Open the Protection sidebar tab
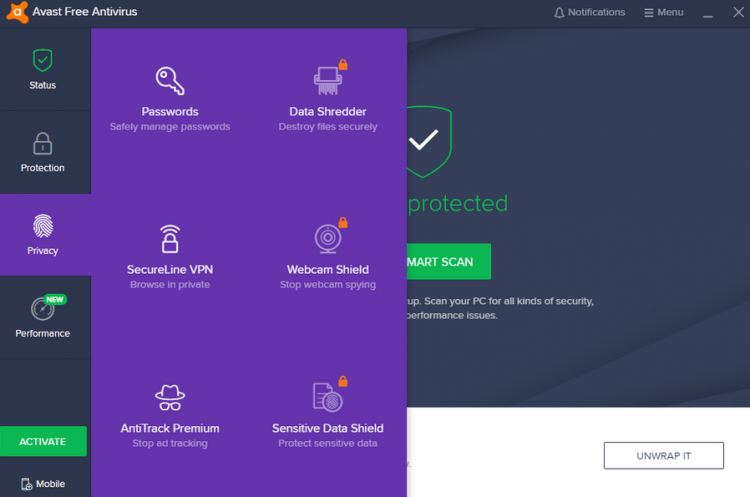 click(43, 152)
